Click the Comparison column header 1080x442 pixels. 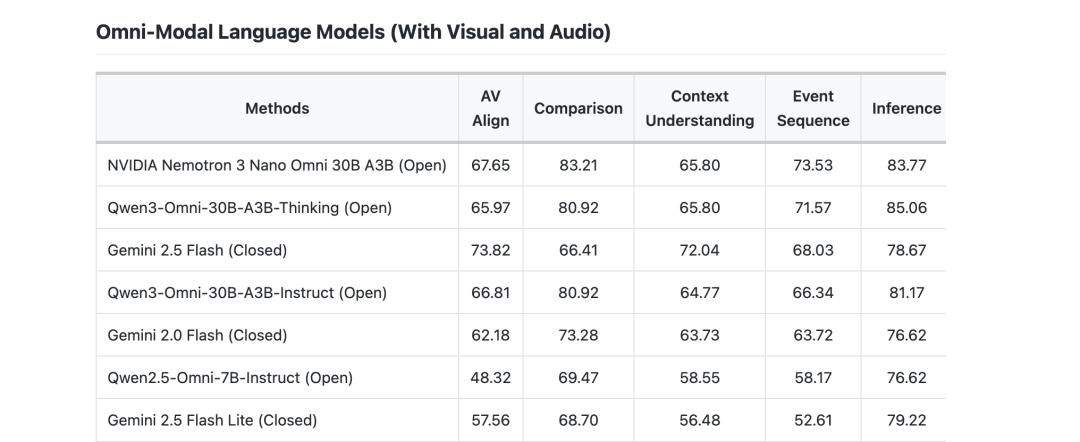[578, 108]
